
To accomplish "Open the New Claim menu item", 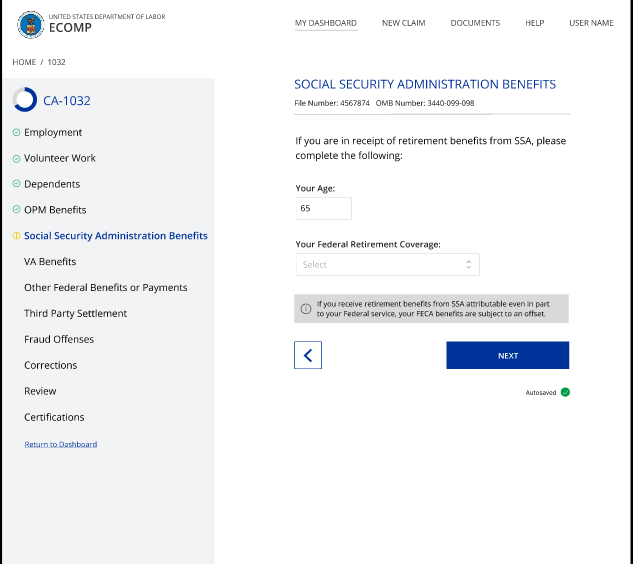I will (403, 23).
